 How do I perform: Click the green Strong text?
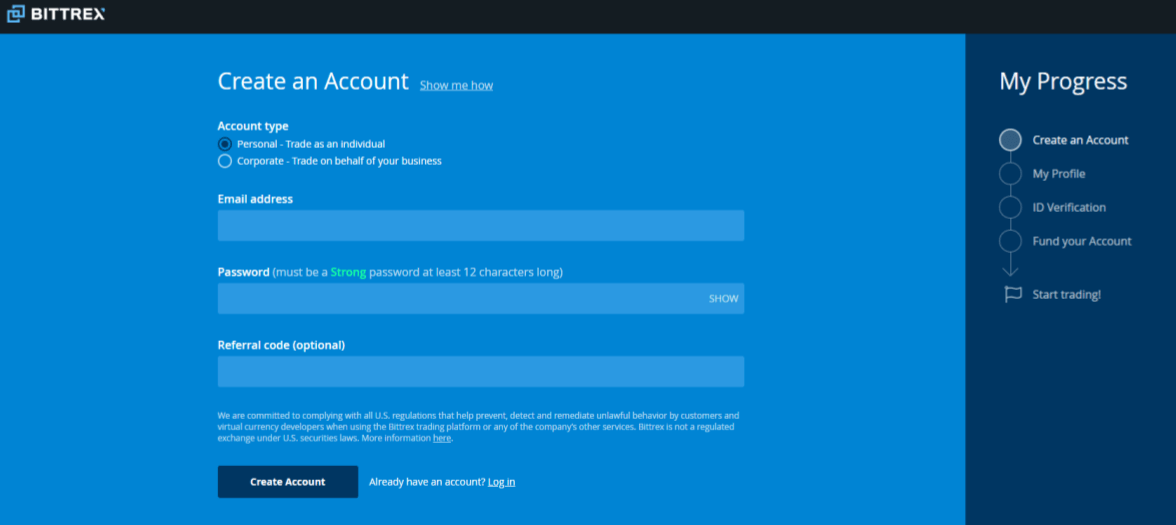point(348,272)
